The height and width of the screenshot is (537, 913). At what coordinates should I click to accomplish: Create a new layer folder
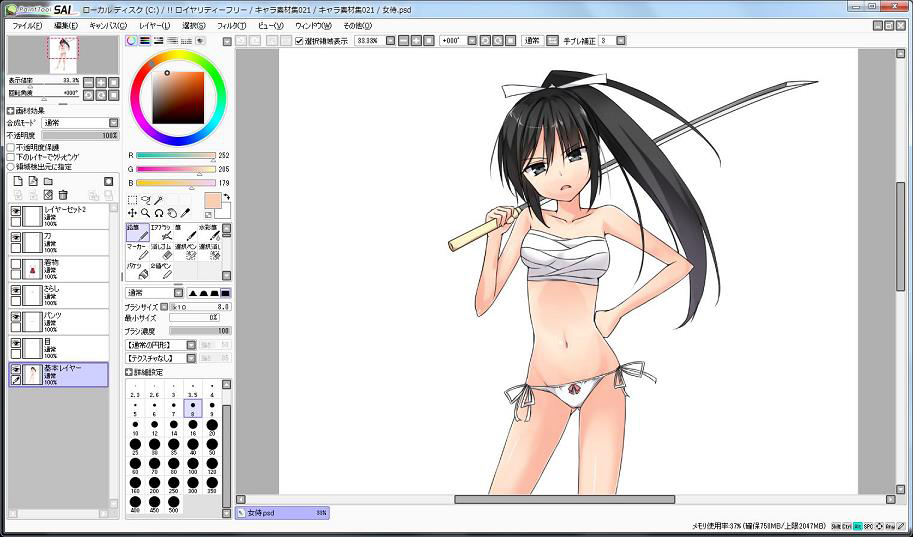click(48, 181)
